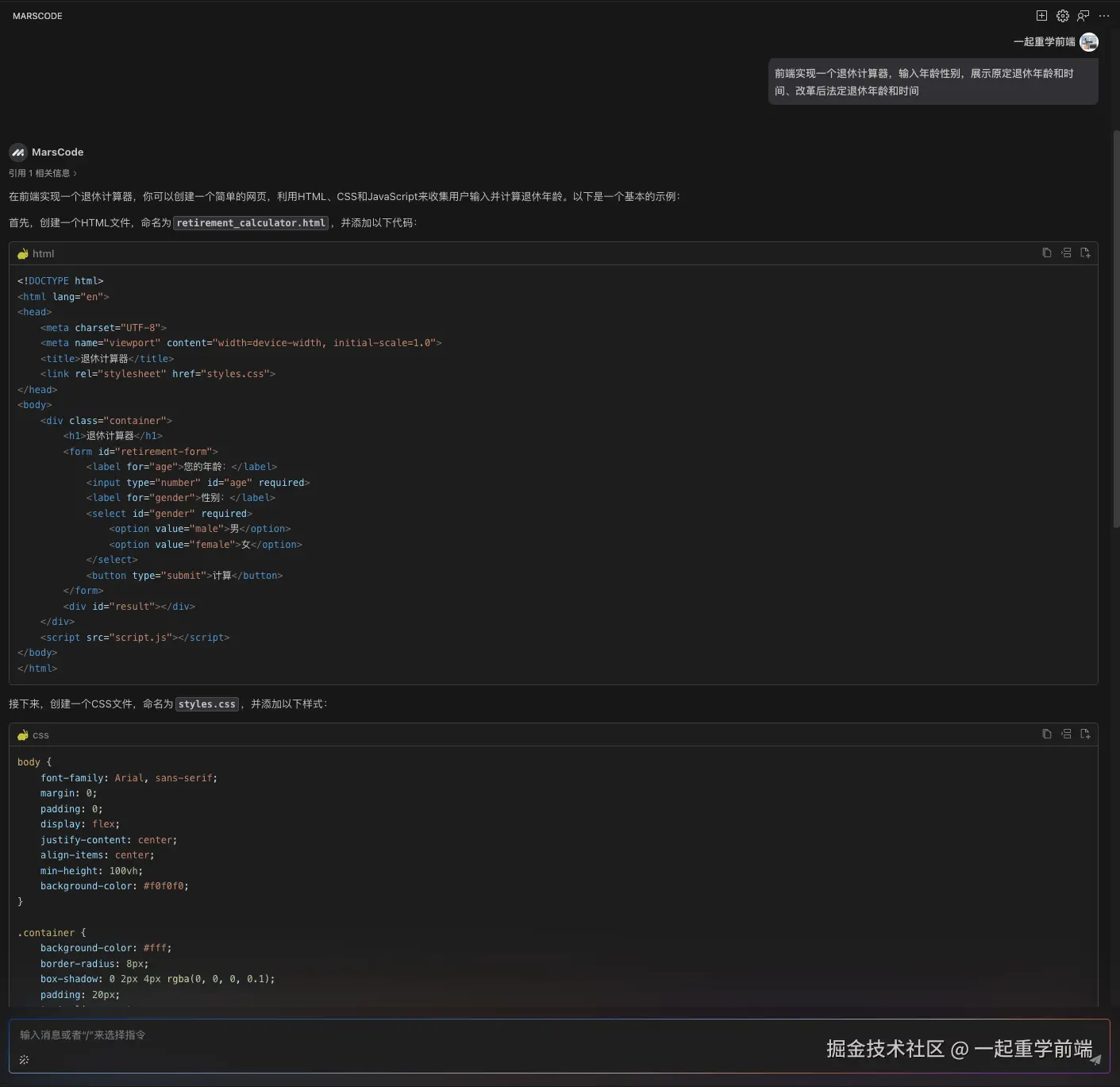Click the 在前端实现一个退休计算器 intro paragraph

point(344,197)
